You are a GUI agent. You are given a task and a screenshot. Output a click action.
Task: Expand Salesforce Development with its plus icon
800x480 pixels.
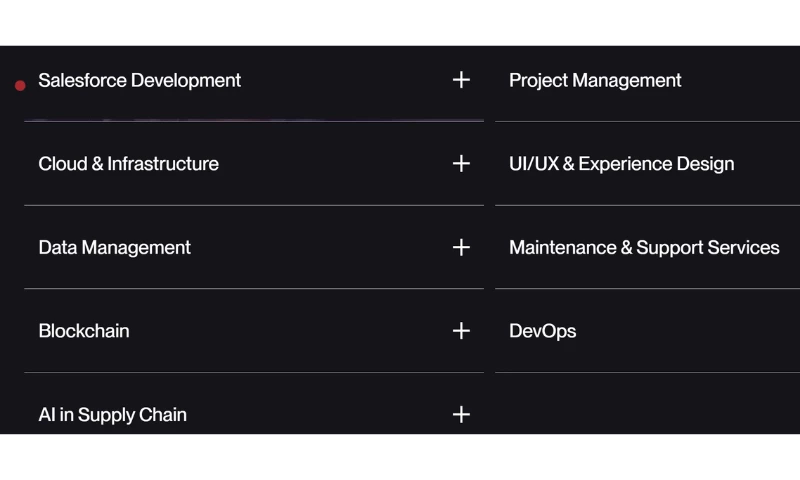(x=461, y=80)
